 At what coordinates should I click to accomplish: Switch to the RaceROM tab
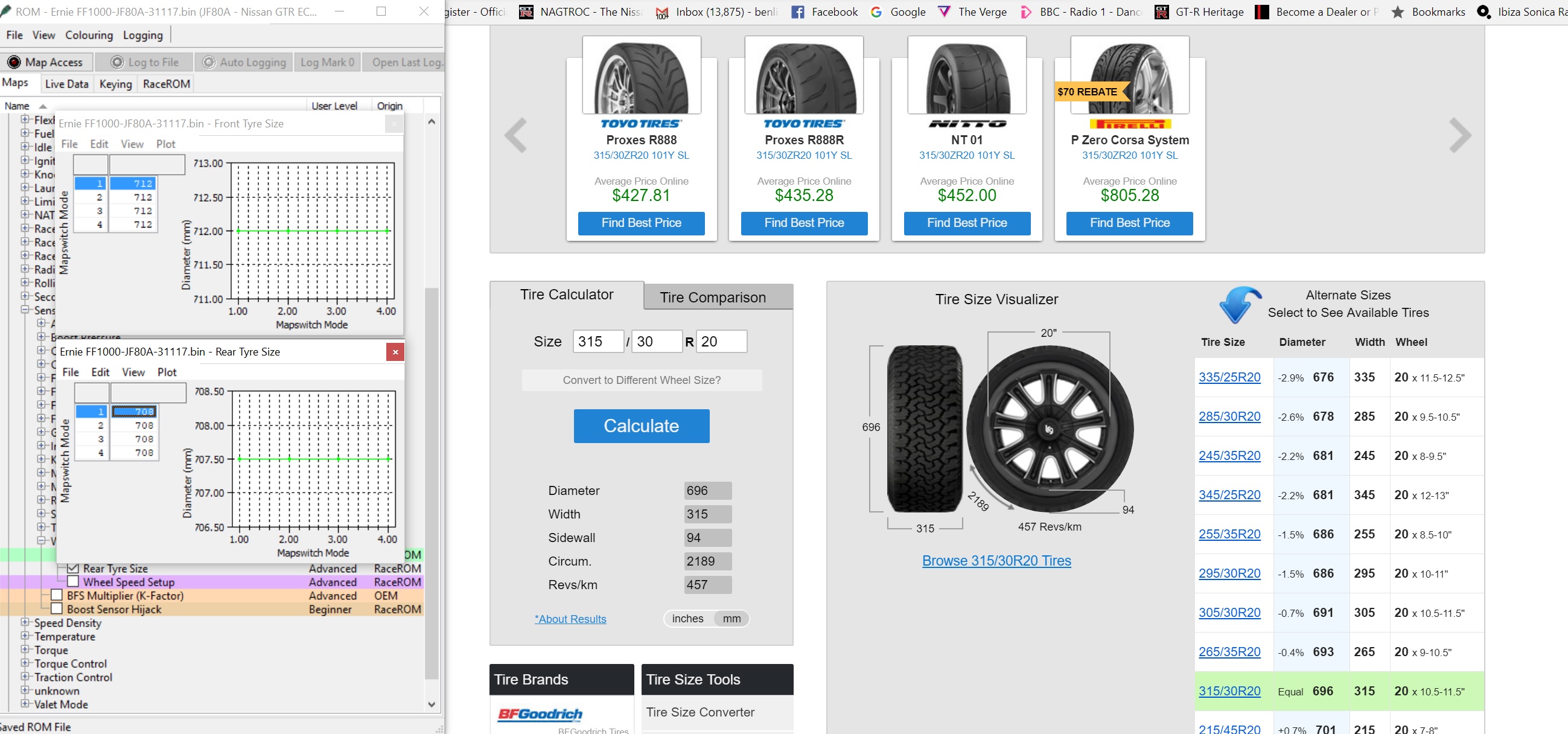[166, 84]
